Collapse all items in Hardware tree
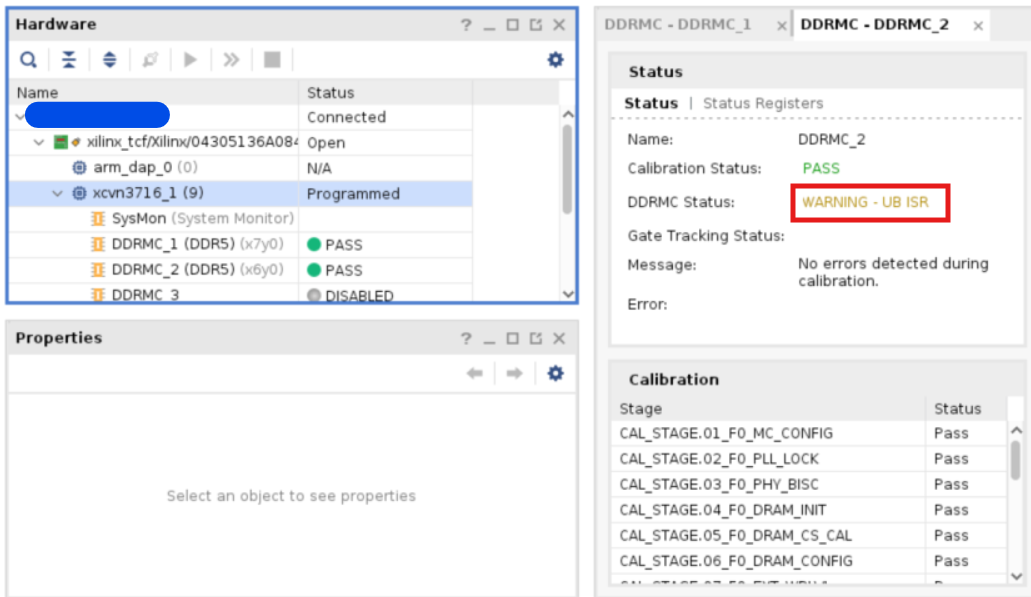Screen dimensions: 1031x597 click(x=69, y=60)
